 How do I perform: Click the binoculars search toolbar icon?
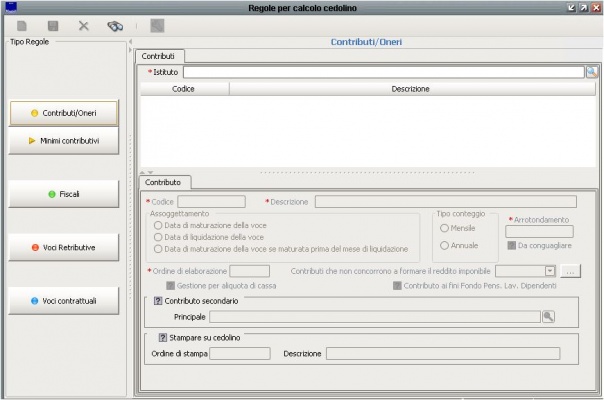click(x=116, y=26)
